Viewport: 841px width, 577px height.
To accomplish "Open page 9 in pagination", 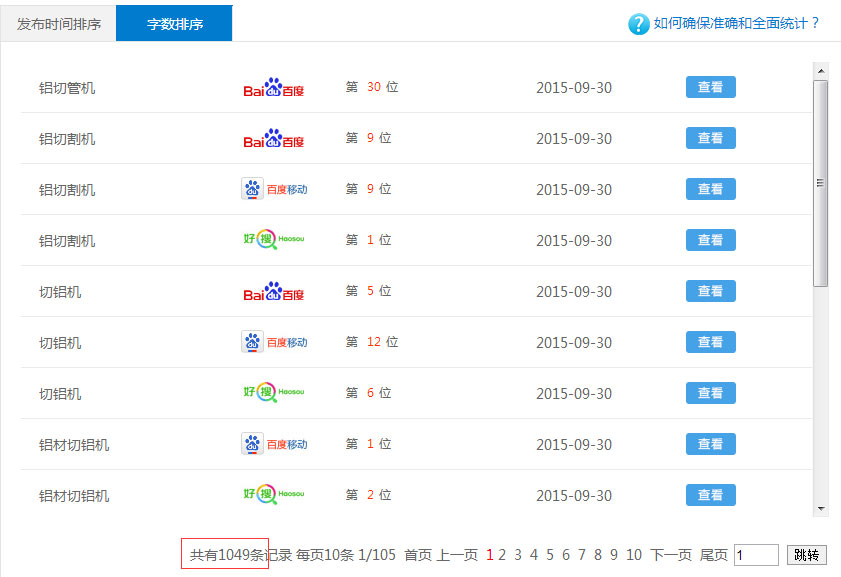I will pos(614,555).
